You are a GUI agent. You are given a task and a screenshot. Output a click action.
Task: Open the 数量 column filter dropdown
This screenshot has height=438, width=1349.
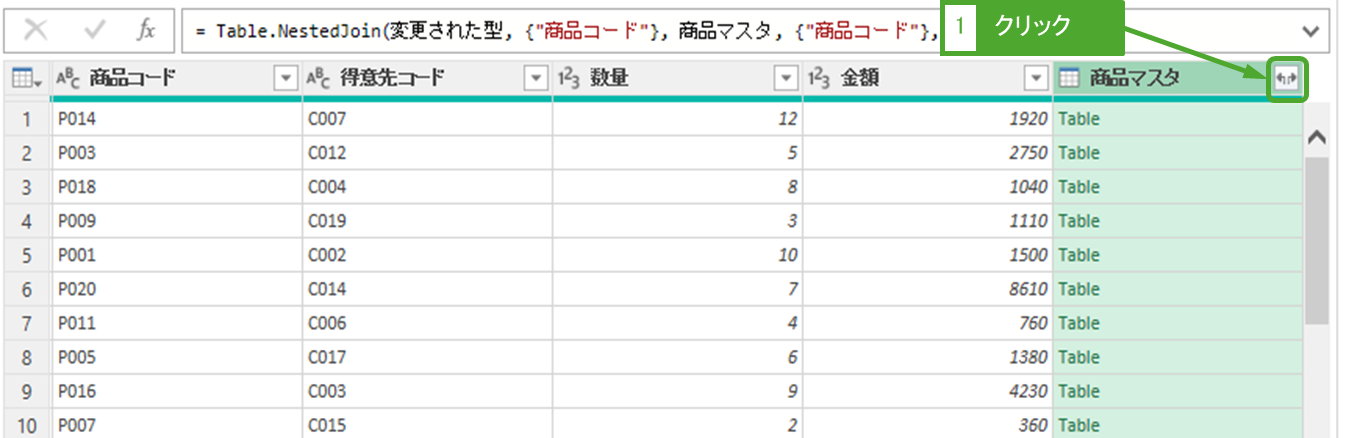point(788,79)
